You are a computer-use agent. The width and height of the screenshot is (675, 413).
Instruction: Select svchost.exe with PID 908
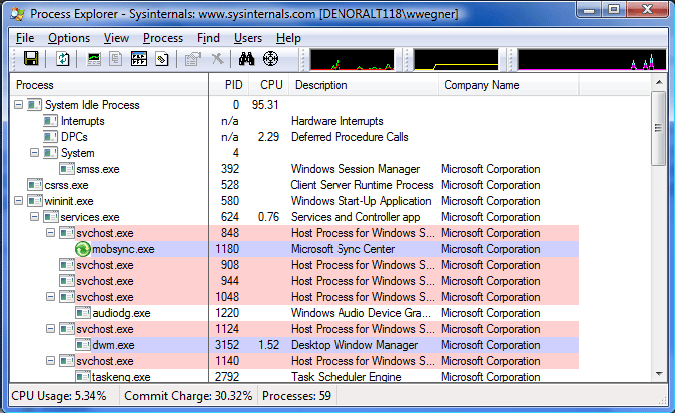(294, 265)
